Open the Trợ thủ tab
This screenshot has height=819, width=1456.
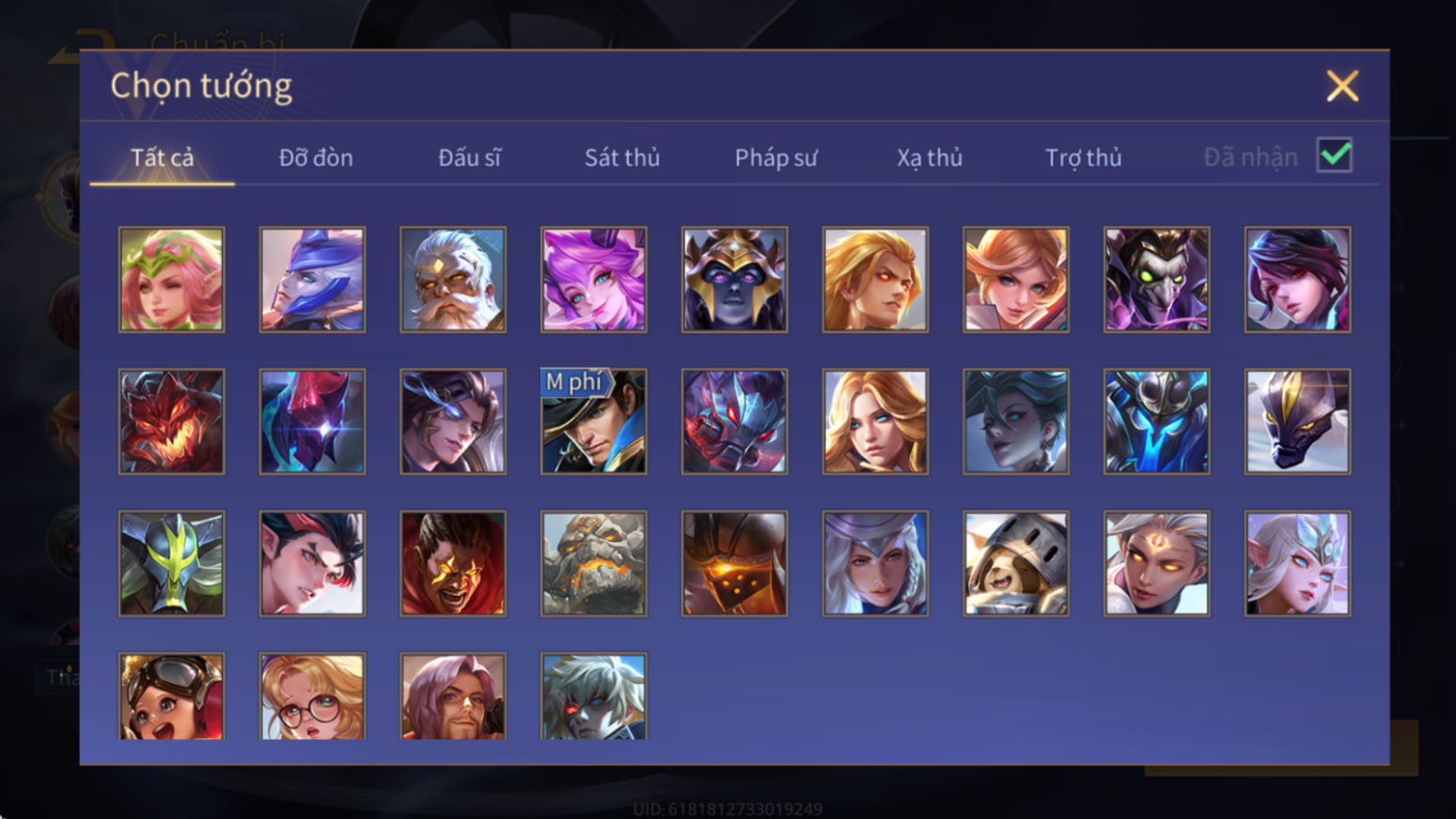pyautogui.click(x=1084, y=157)
